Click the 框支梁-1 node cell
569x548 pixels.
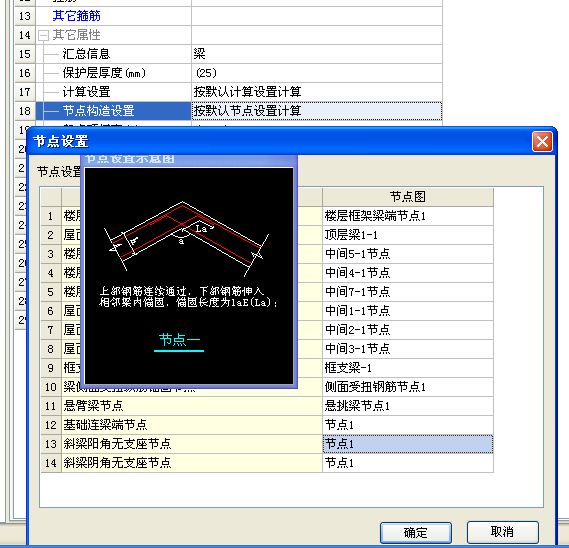408,368
